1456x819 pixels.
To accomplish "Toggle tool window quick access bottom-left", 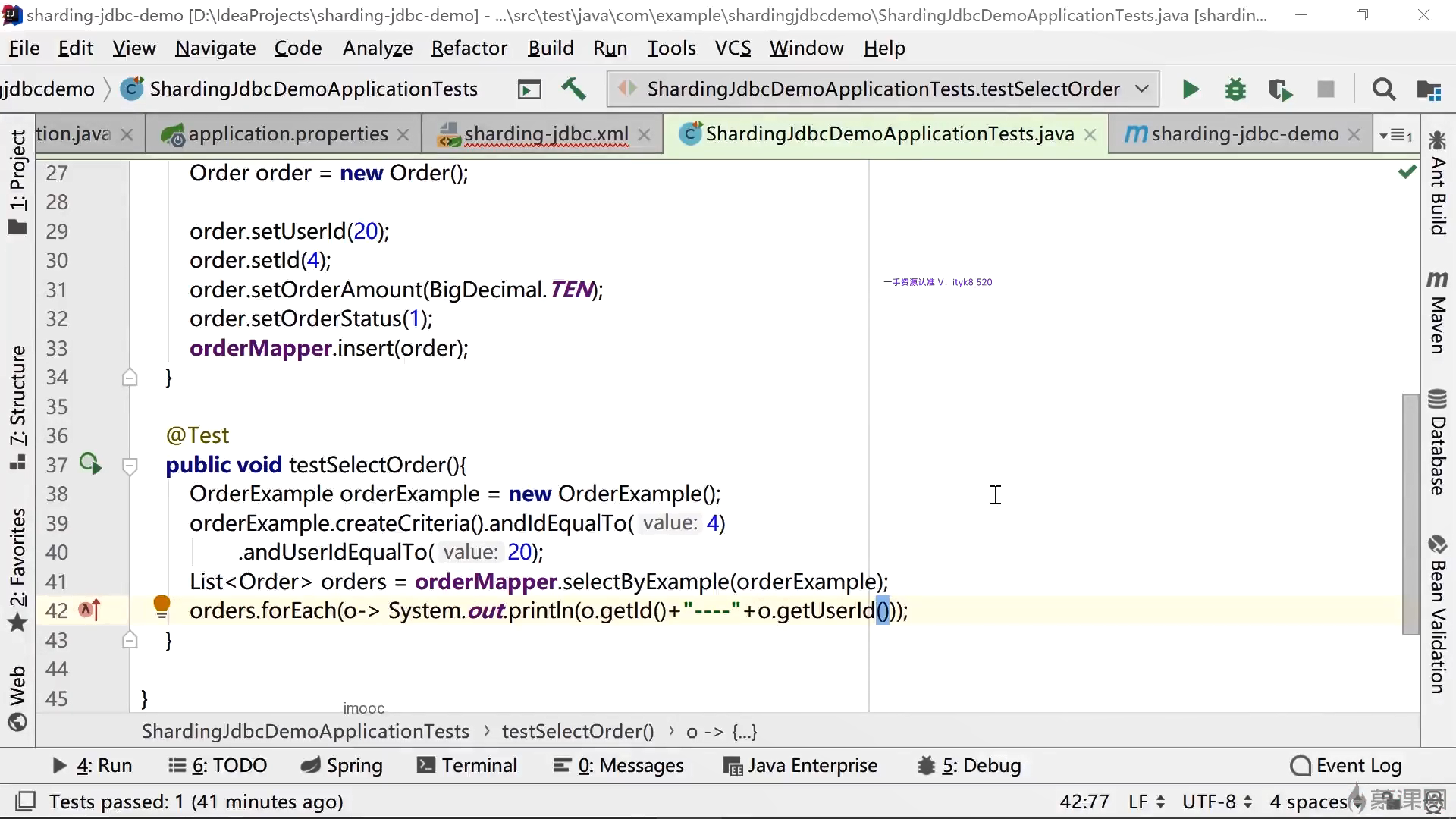I will coord(26,802).
